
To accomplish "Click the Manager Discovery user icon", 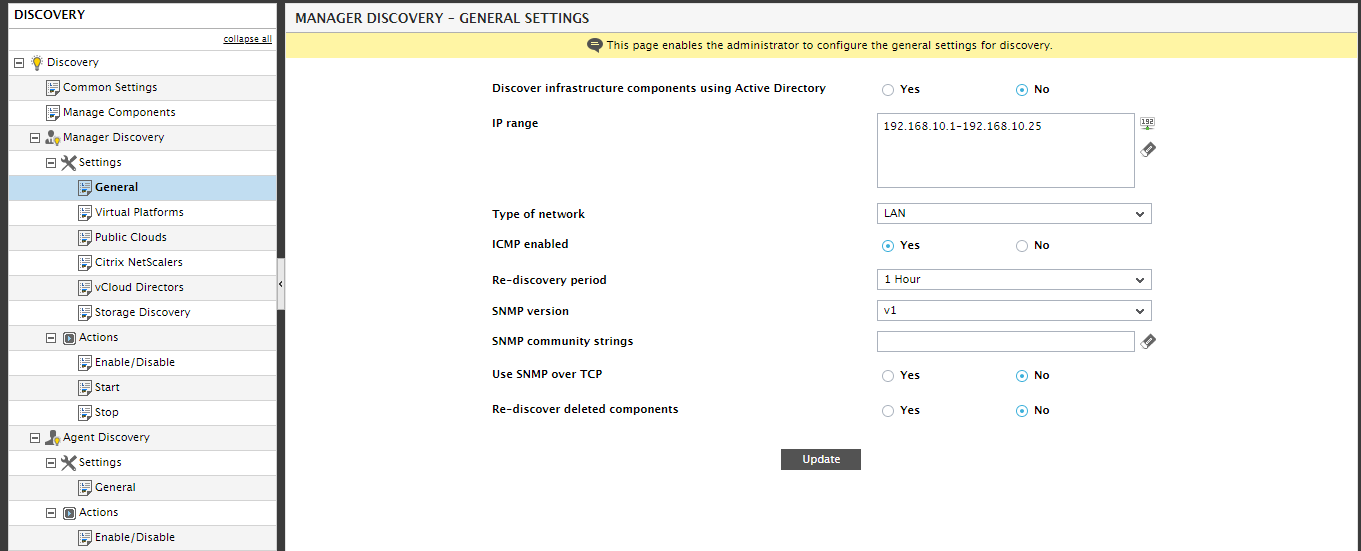I will [52, 138].
